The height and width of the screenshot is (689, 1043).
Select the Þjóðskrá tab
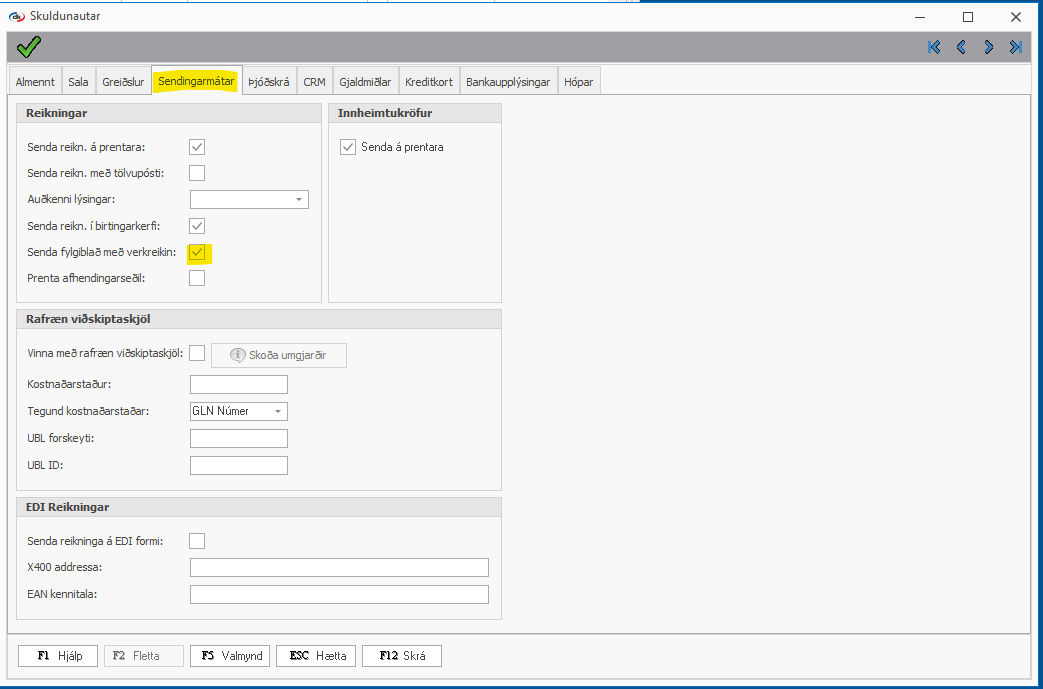(269, 82)
